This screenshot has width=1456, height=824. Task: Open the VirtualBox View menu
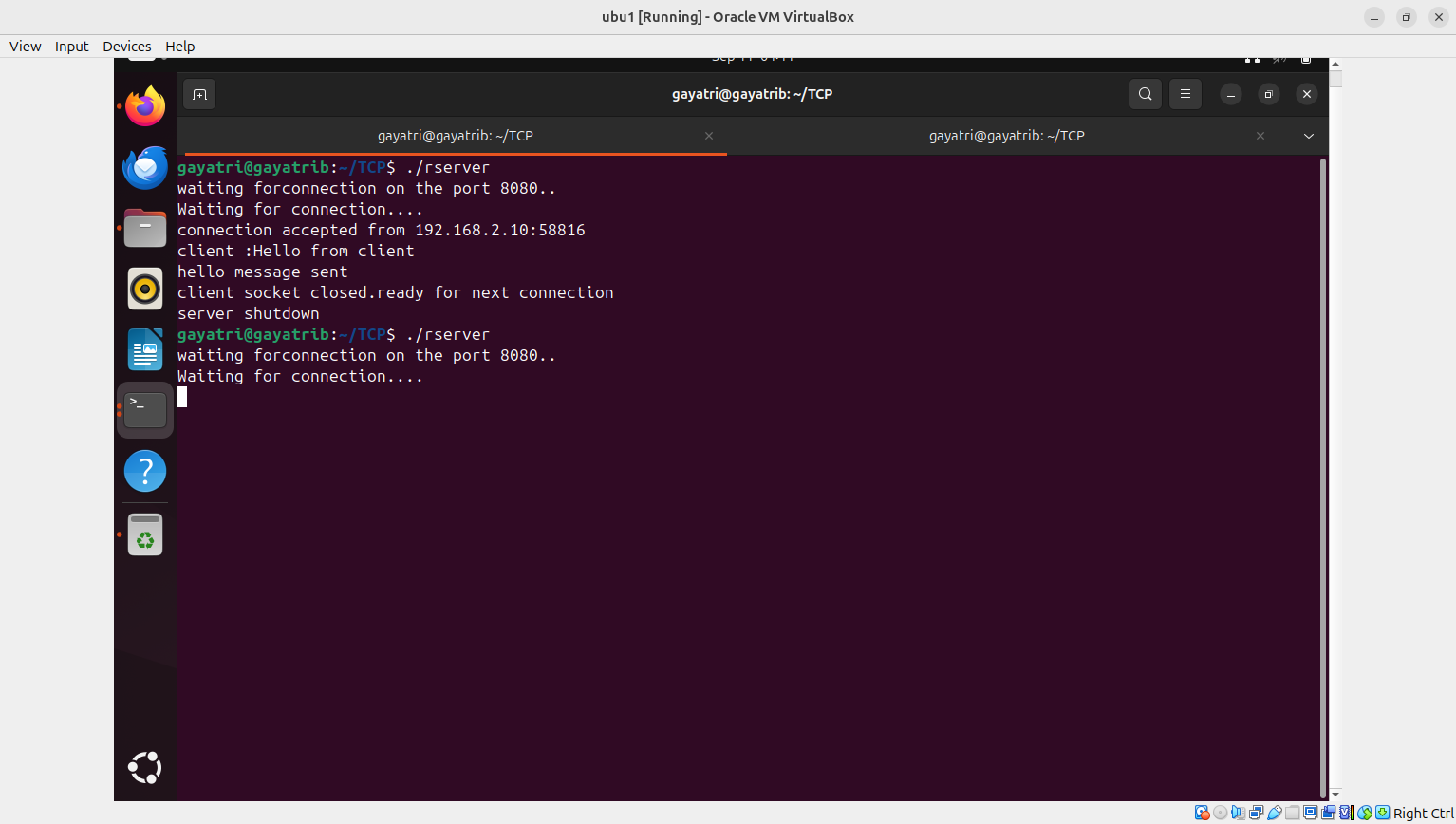[25, 47]
